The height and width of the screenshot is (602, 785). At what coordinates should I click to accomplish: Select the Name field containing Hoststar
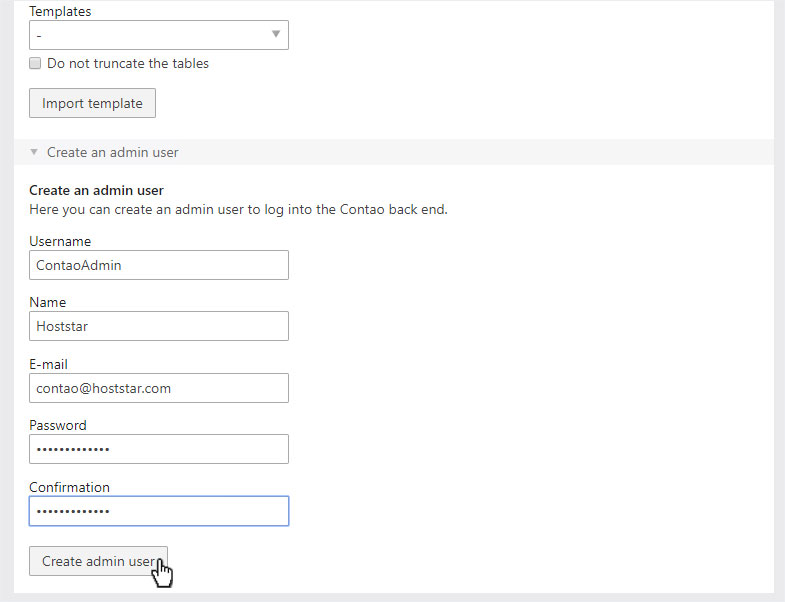click(159, 326)
